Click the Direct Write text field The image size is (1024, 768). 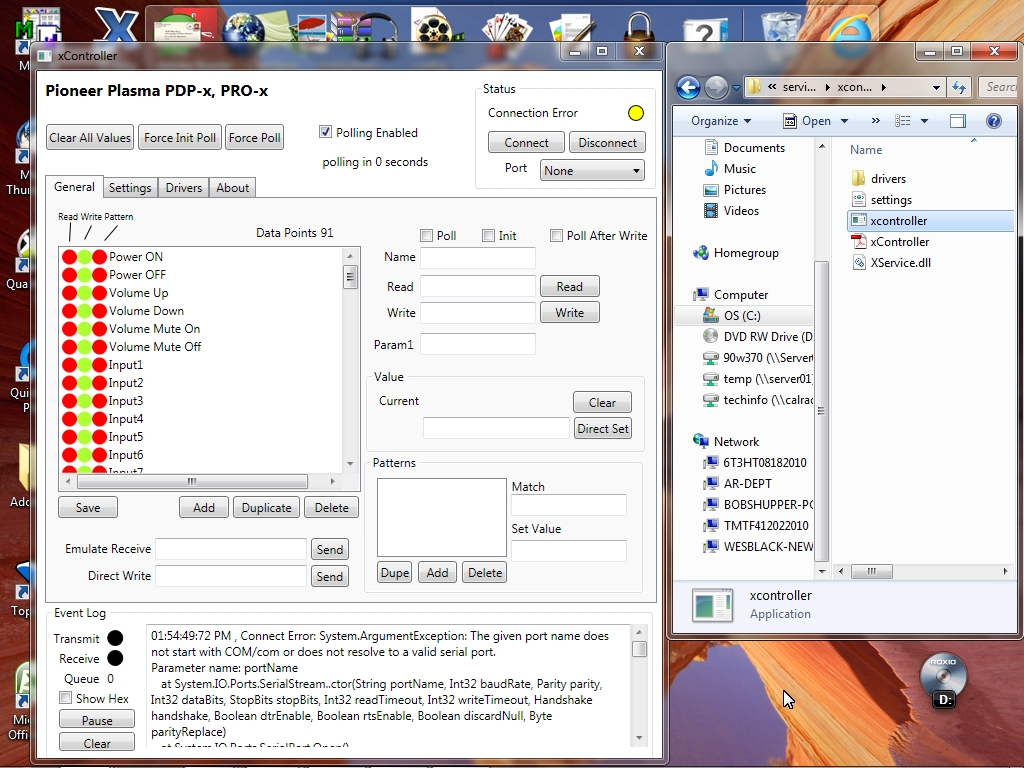[231, 575]
